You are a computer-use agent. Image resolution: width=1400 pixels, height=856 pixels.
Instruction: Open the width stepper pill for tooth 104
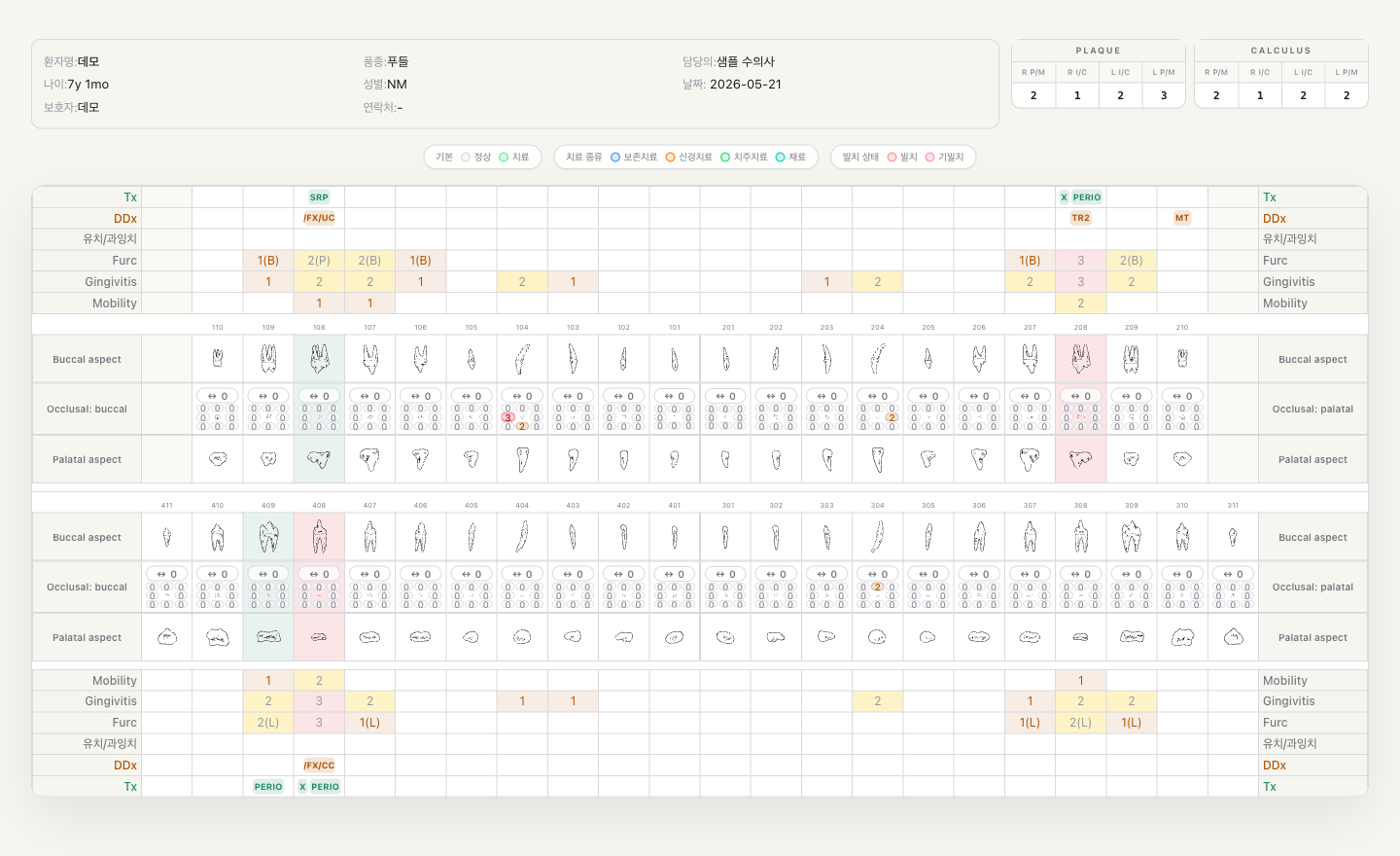(522, 396)
